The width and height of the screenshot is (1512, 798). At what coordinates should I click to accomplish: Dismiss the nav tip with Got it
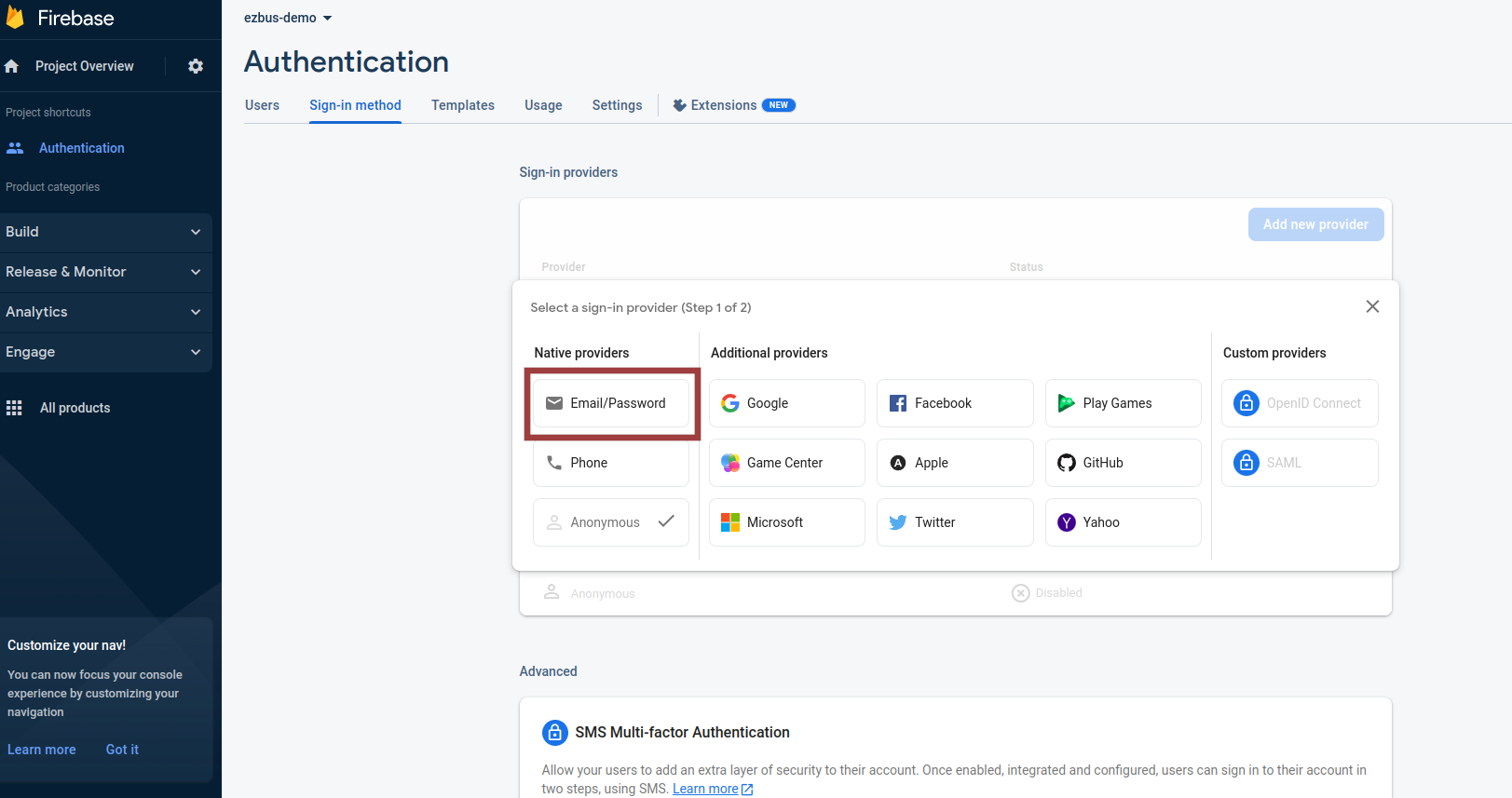click(x=122, y=750)
